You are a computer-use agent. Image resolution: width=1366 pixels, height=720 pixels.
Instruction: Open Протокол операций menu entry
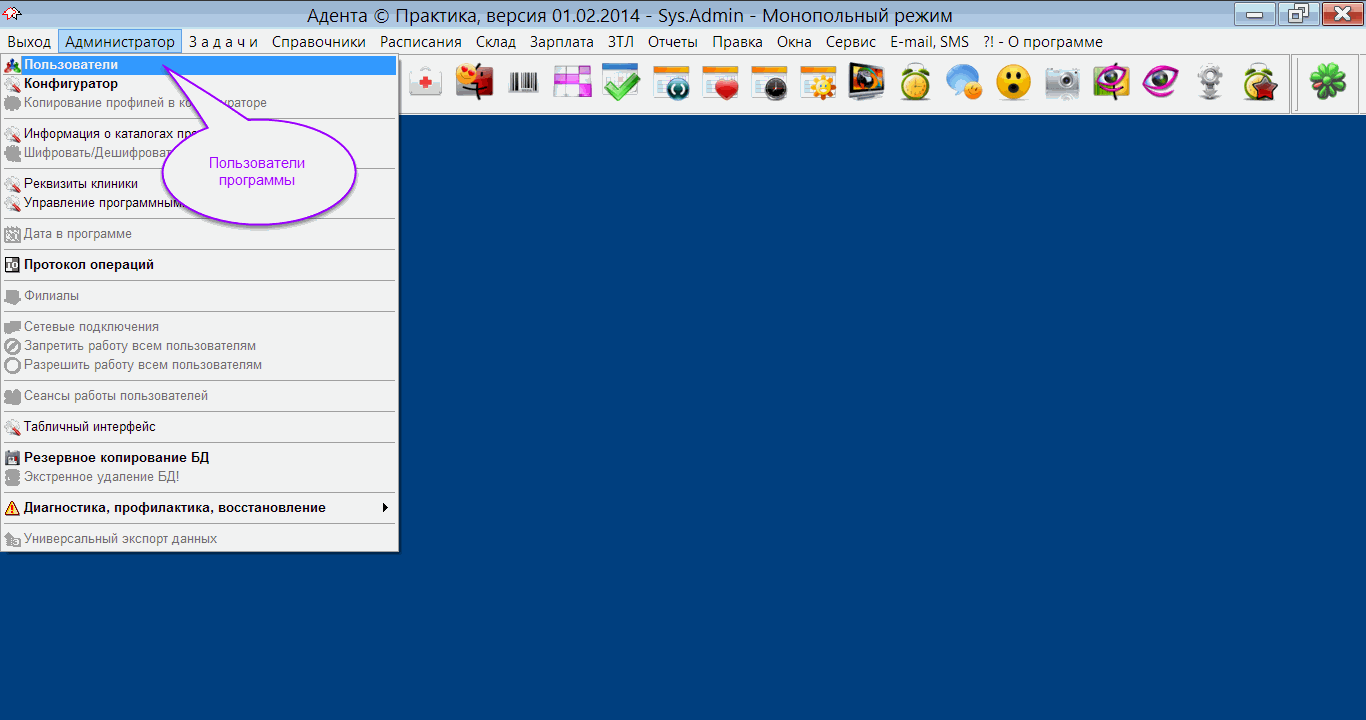(89, 265)
